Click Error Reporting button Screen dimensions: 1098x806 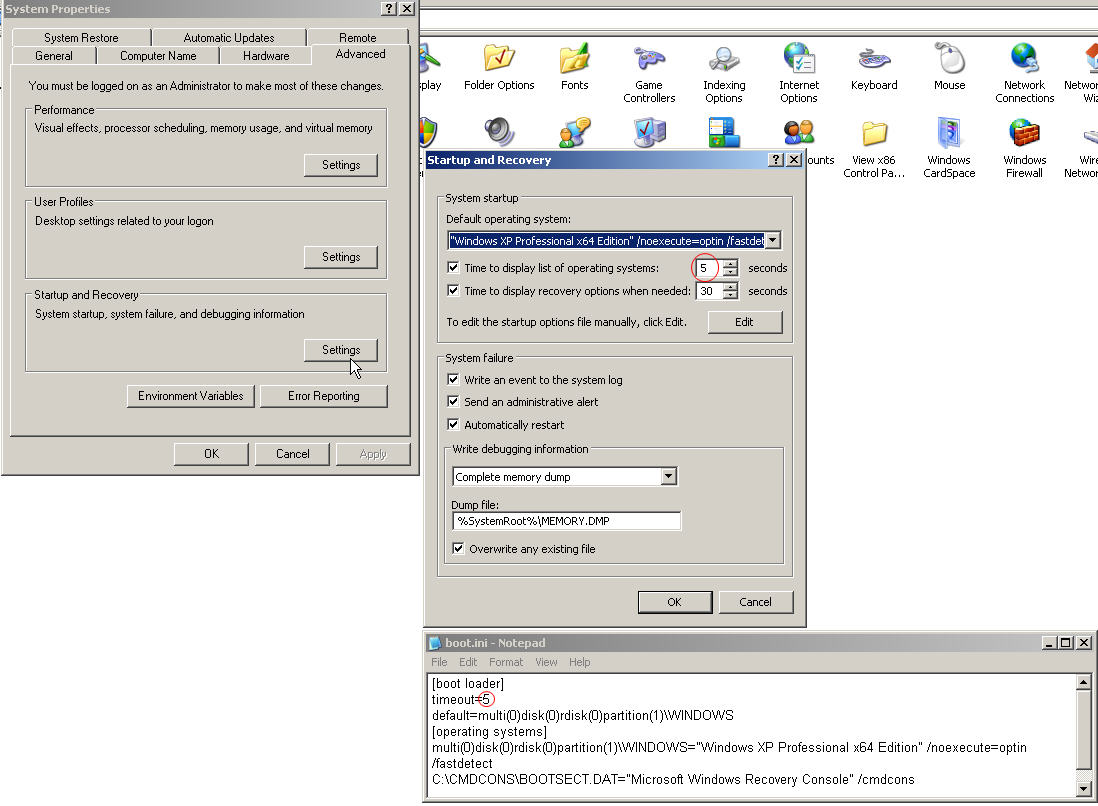pos(324,396)
